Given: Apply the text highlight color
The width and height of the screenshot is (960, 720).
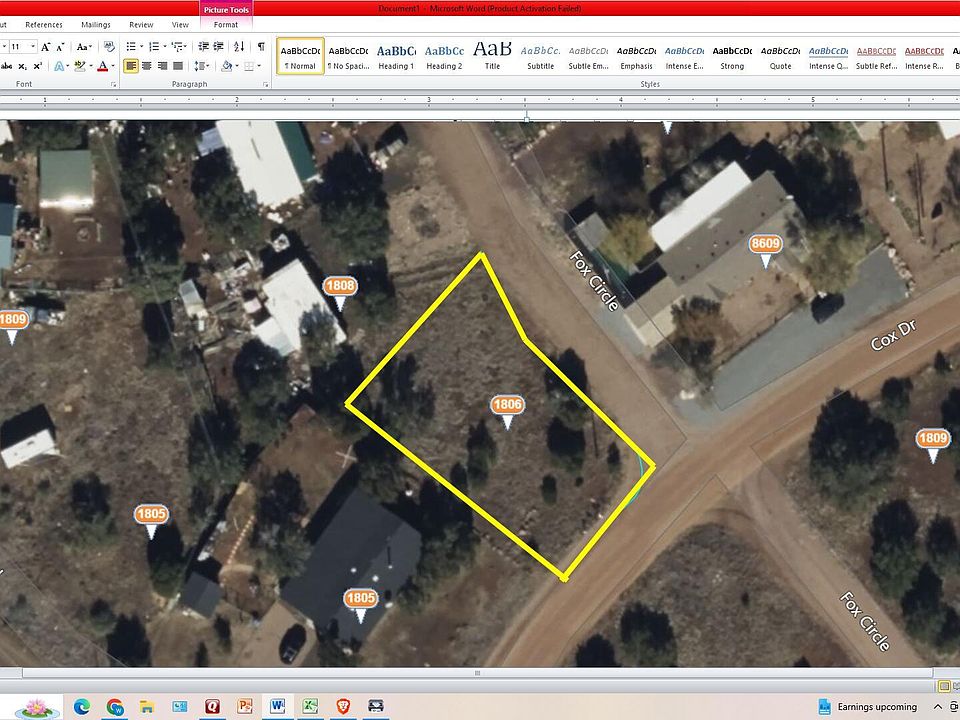Looking at the screenshot, I should [79, 66].
